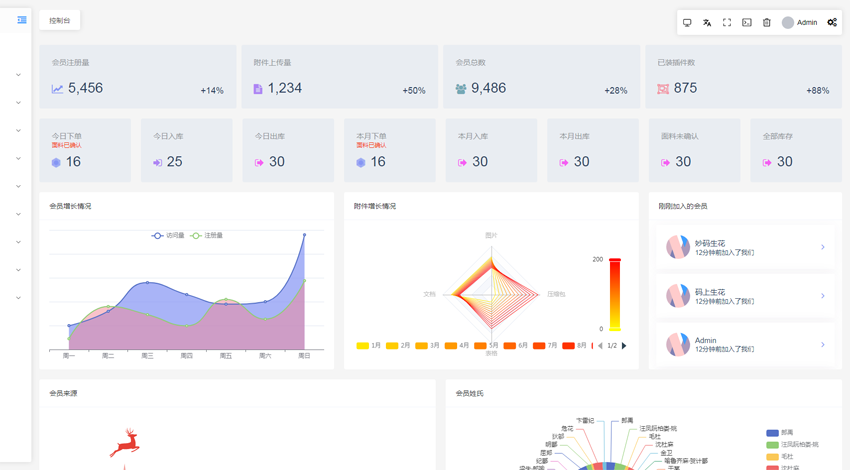Click the file icon in 附件上传量
Screen dimensions: 850x470
tap(258, 88)
